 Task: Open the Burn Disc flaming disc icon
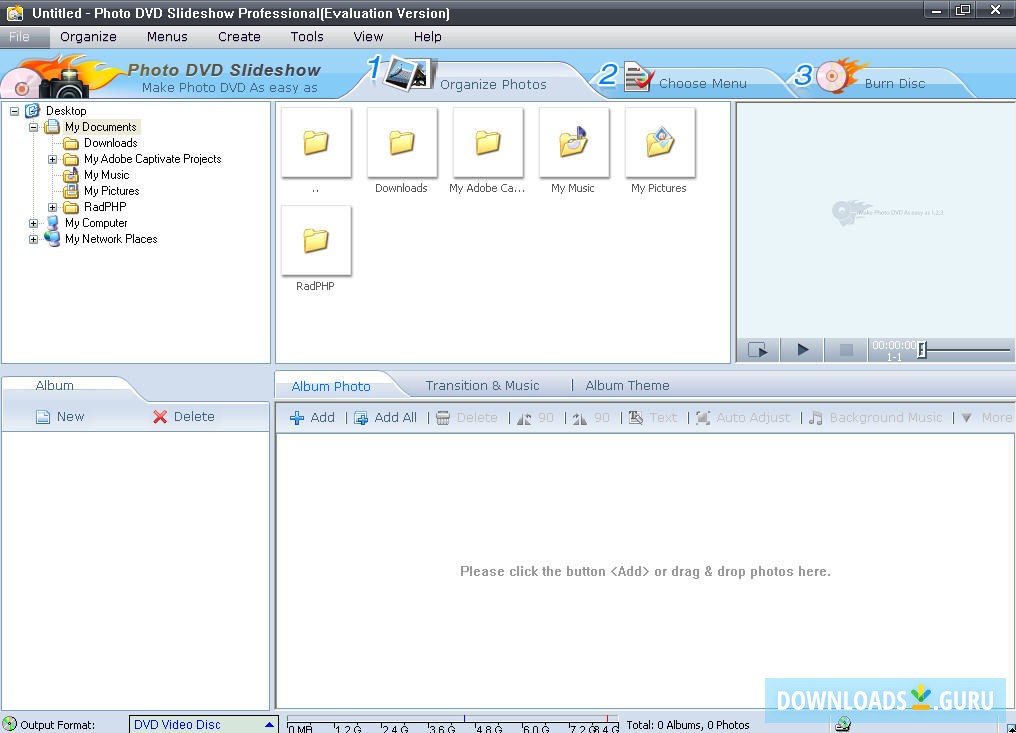840,75
